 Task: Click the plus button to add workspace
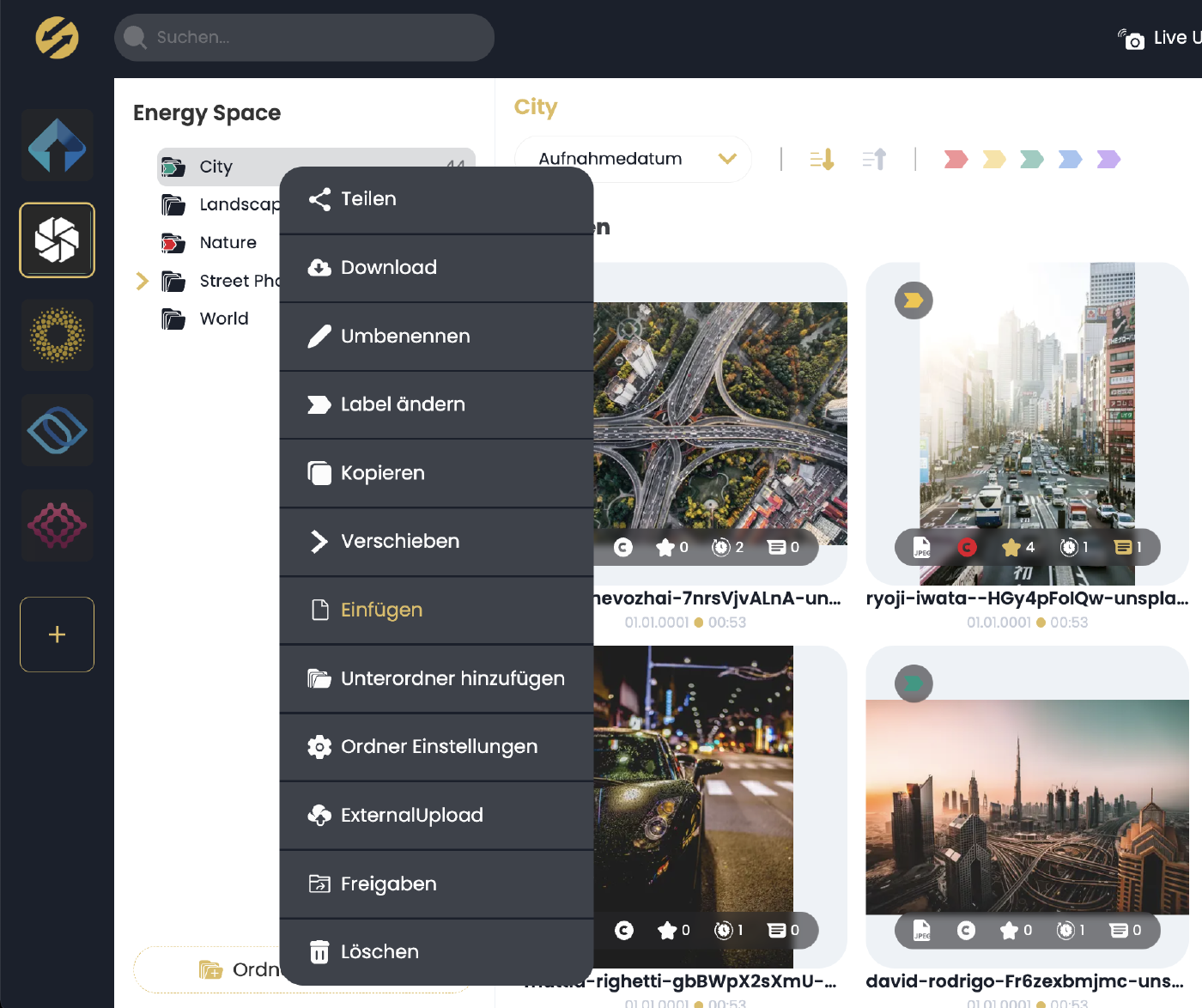click(58, 635)
